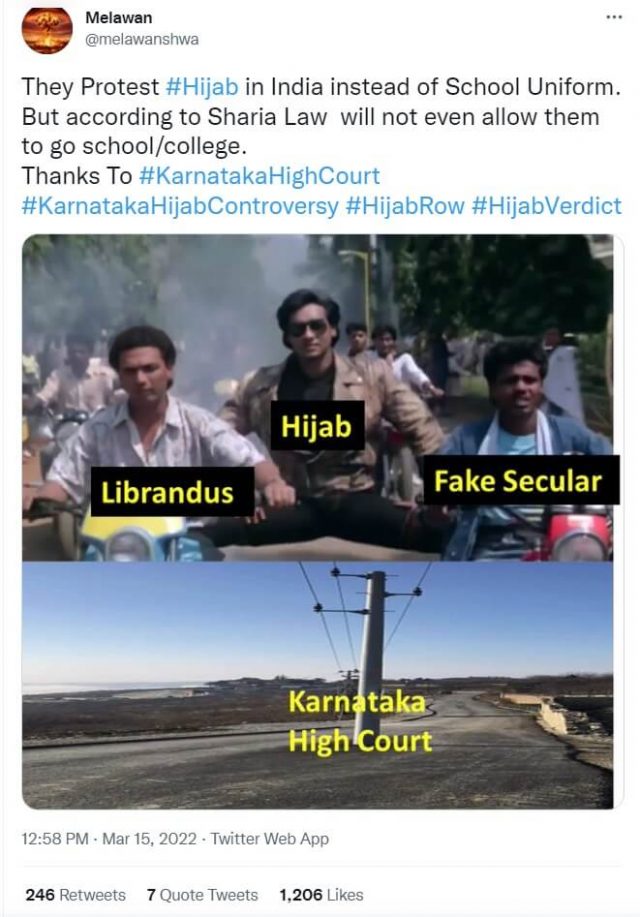Open the #HijabVerdict hashtag

pos(546,206)
